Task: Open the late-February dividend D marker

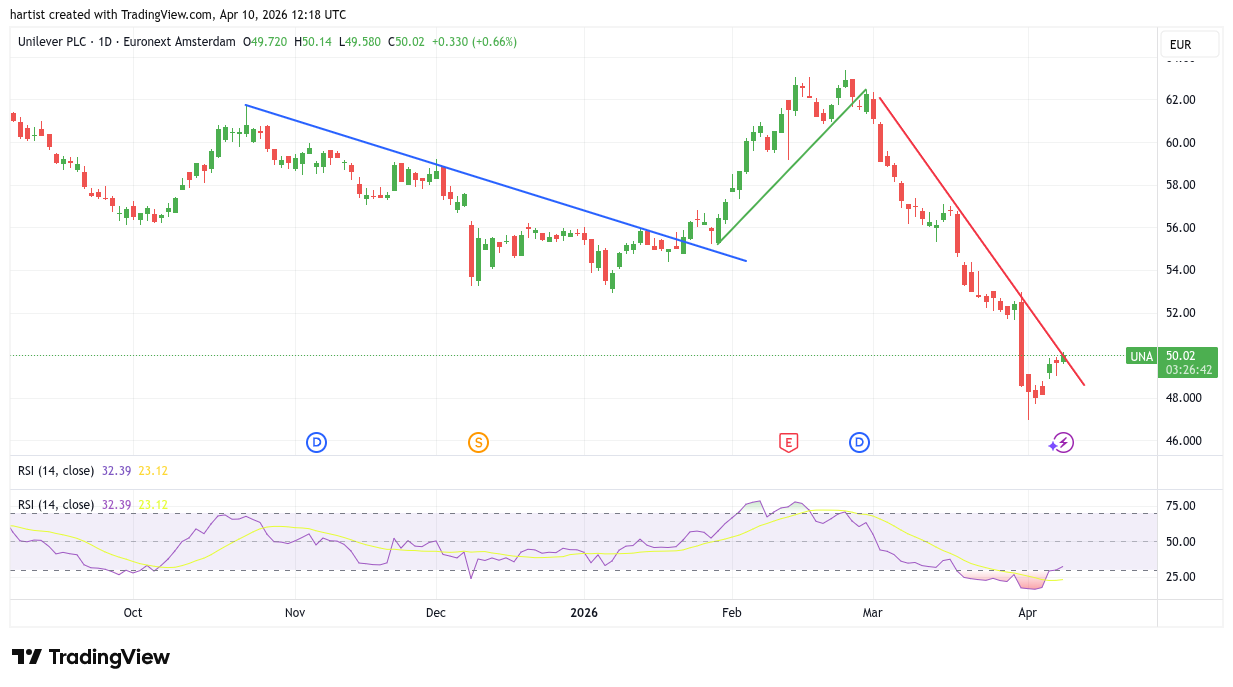Action: coord(859,442)
